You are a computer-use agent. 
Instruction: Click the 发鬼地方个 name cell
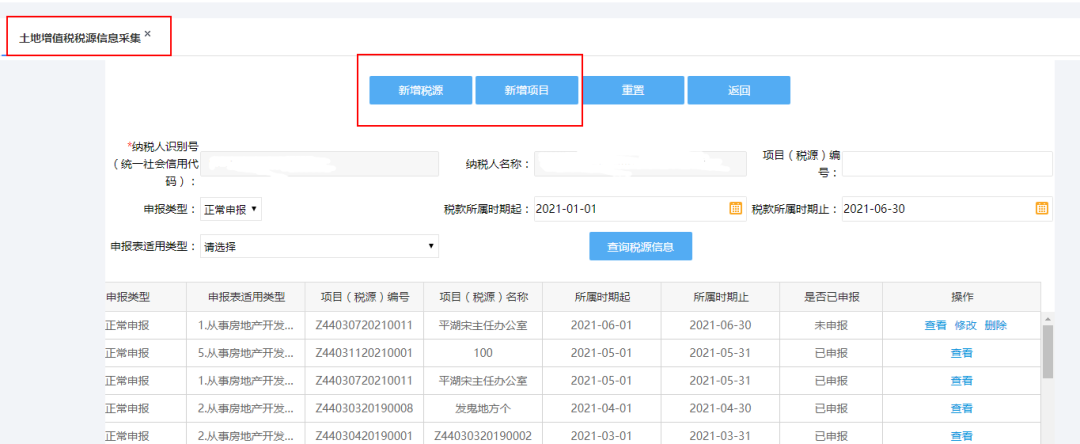484,408
